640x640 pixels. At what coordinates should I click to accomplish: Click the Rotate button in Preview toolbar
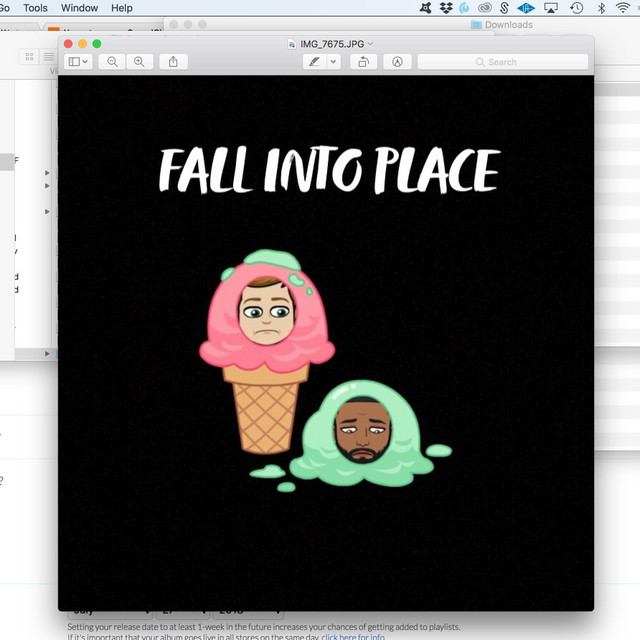coord(363,62)
